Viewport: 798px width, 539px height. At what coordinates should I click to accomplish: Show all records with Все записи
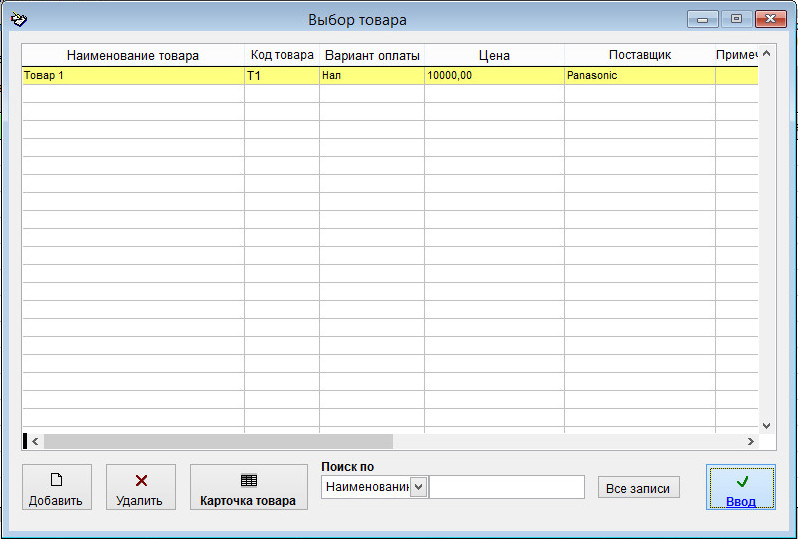638,488
